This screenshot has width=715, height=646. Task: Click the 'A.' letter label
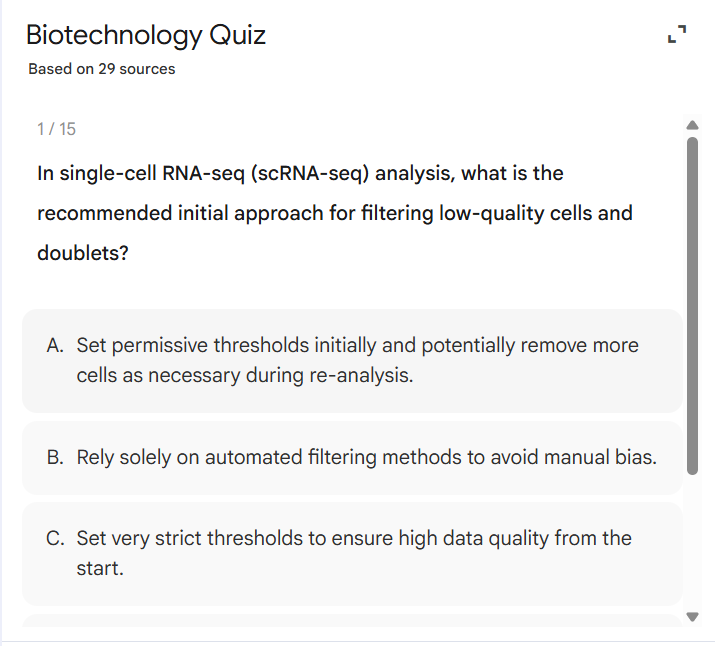pos(56,346)
